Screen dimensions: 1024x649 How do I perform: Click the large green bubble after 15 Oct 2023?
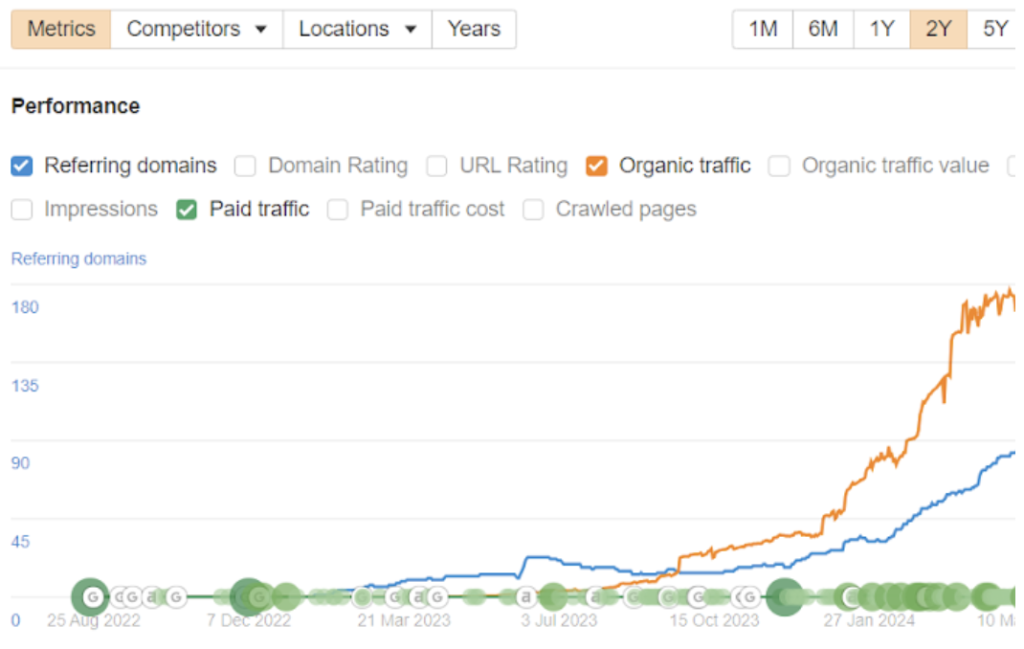[x=784, y=597]
